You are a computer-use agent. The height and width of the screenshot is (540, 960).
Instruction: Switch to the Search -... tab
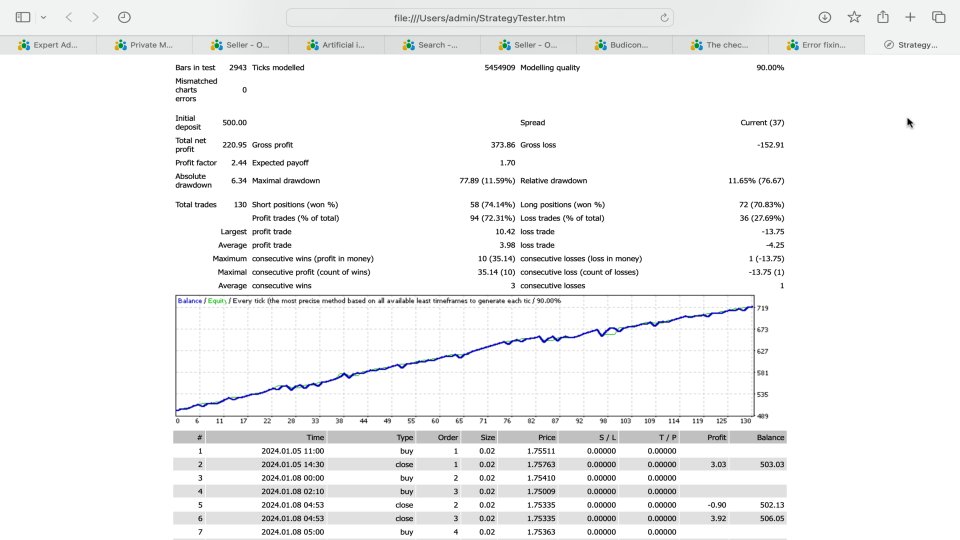[x=432, y=45]
